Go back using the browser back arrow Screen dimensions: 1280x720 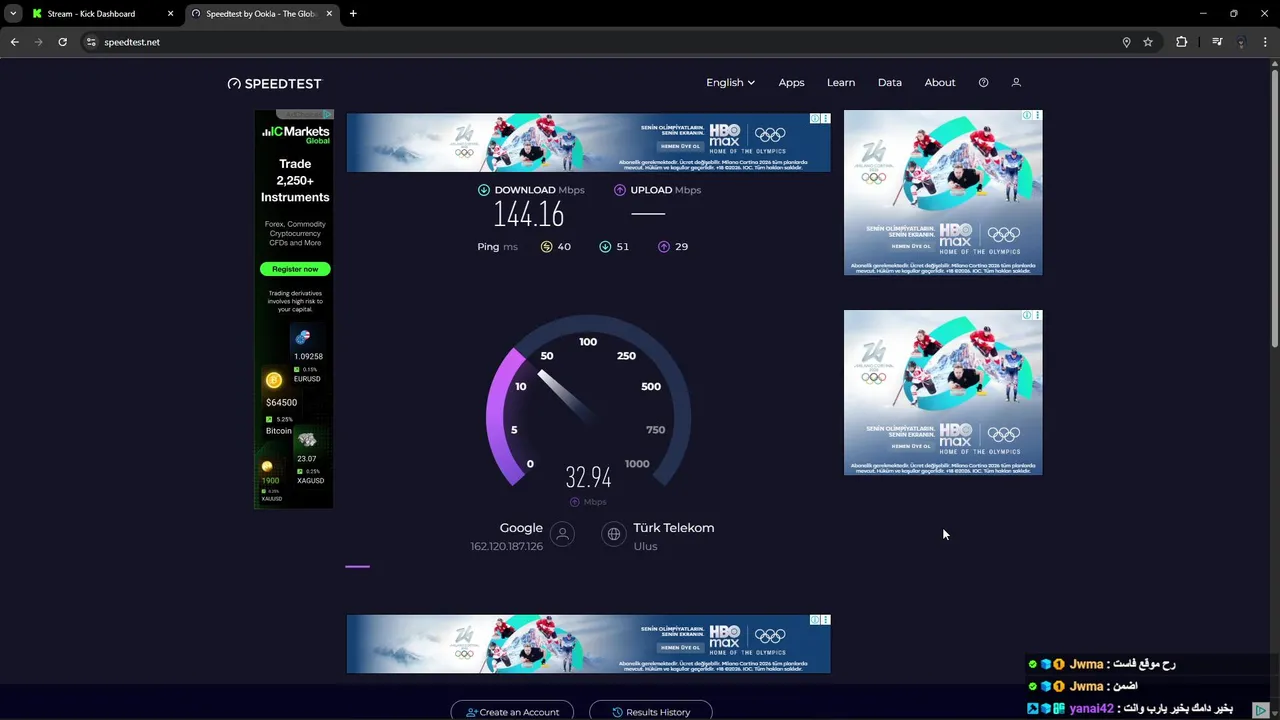[14, 42]
